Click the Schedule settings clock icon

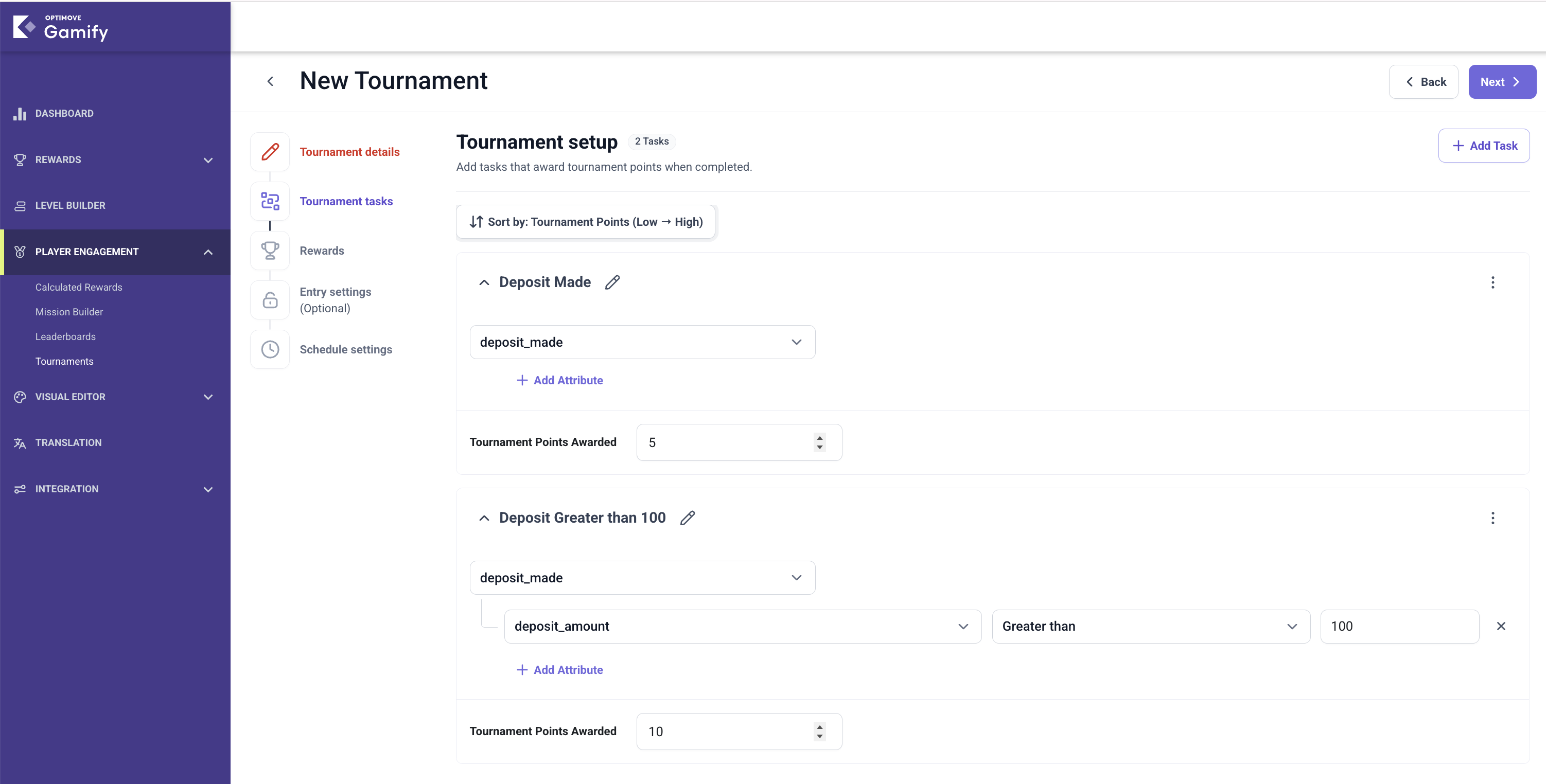point(270,349)
